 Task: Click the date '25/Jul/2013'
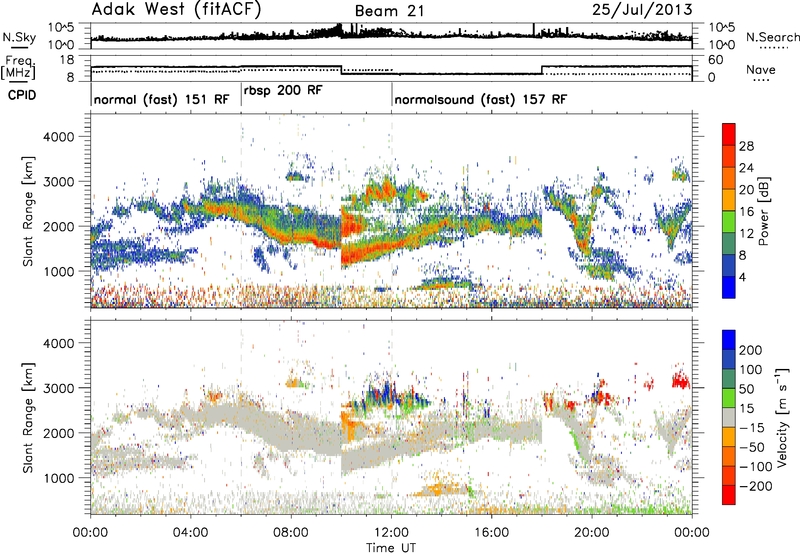642,10
